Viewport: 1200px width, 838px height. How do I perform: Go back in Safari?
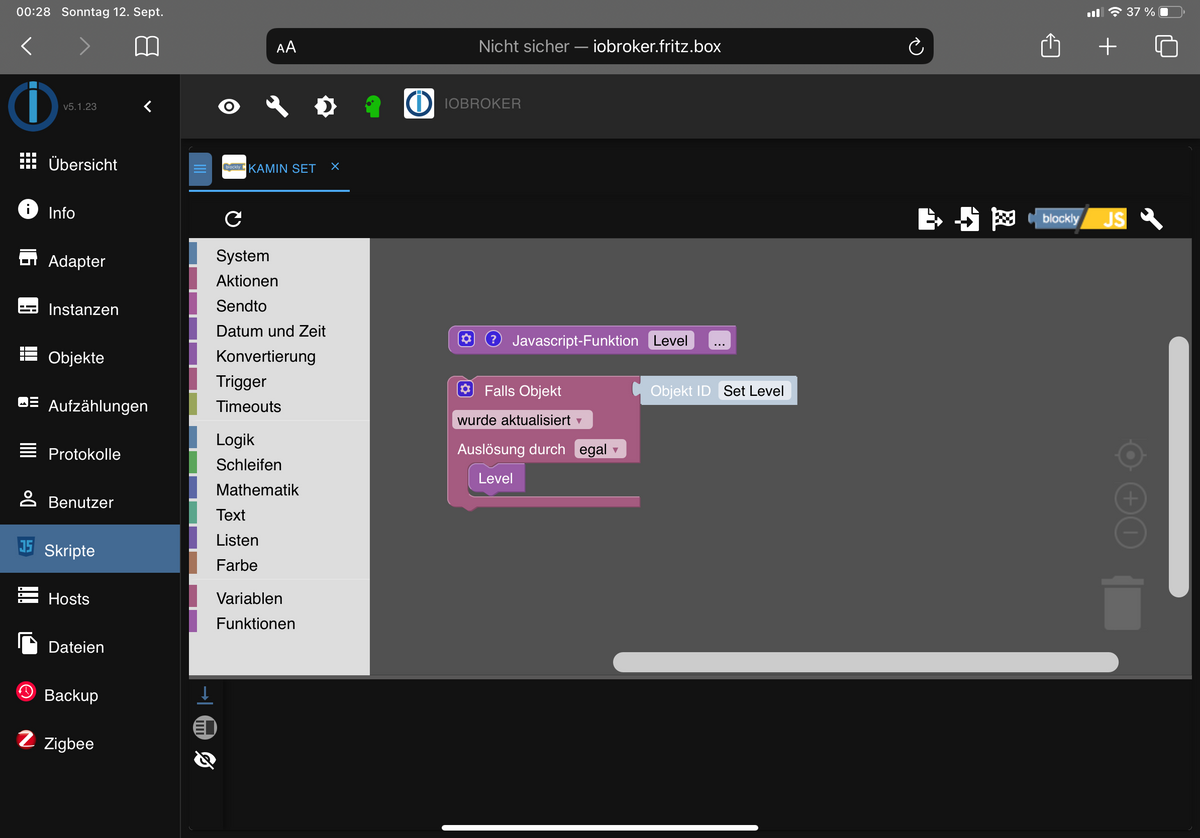coord(27,46)
